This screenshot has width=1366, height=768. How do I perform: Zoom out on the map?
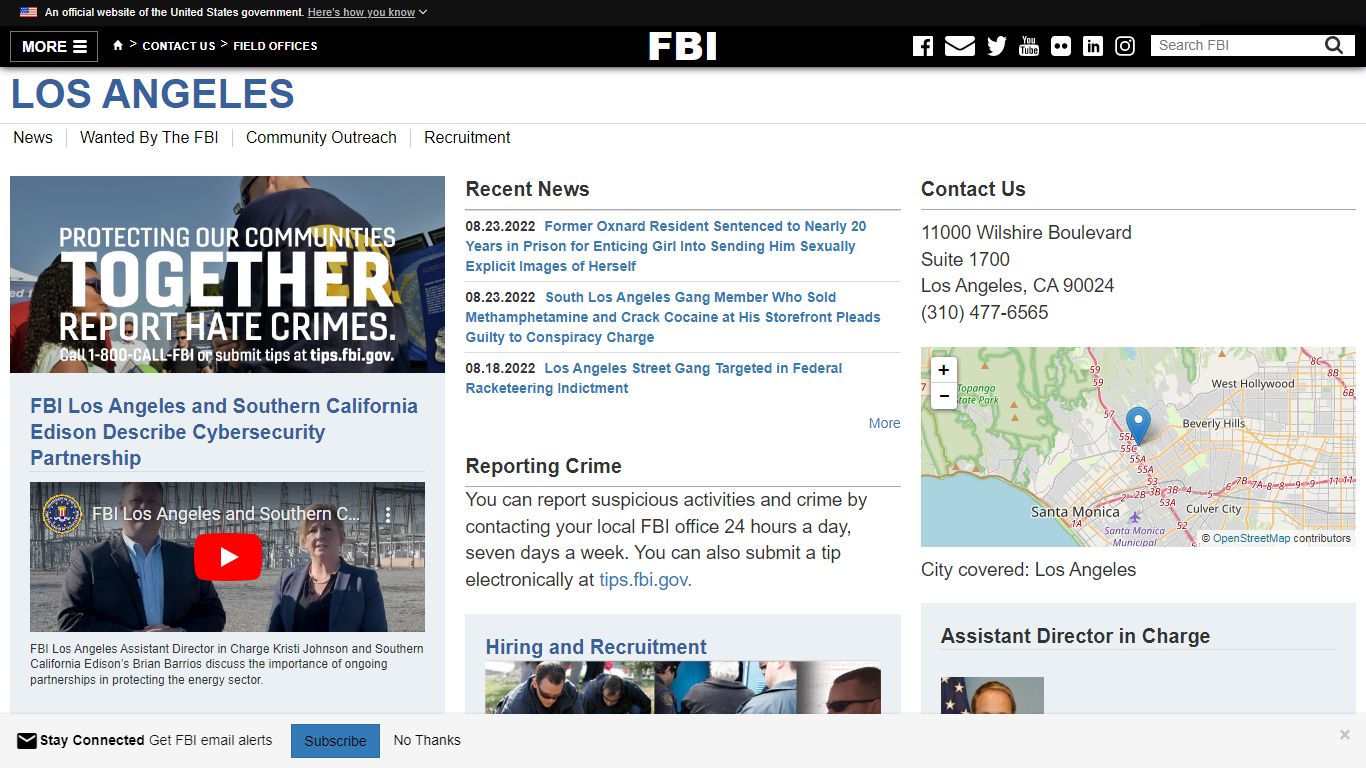[x=944, y=396]
